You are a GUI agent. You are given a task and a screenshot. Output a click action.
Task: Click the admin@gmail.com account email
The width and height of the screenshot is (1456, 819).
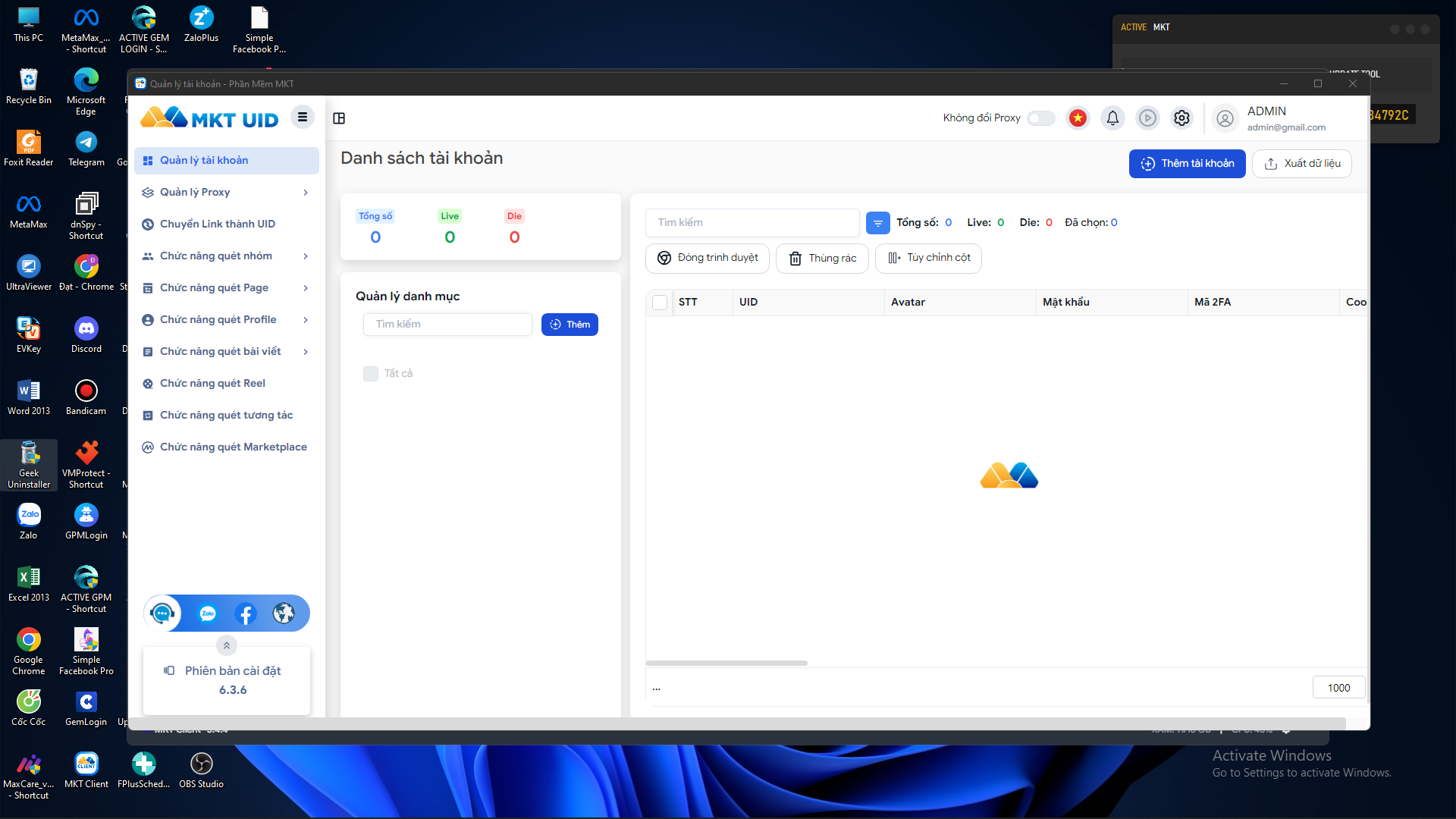[x=1286, y=128]
